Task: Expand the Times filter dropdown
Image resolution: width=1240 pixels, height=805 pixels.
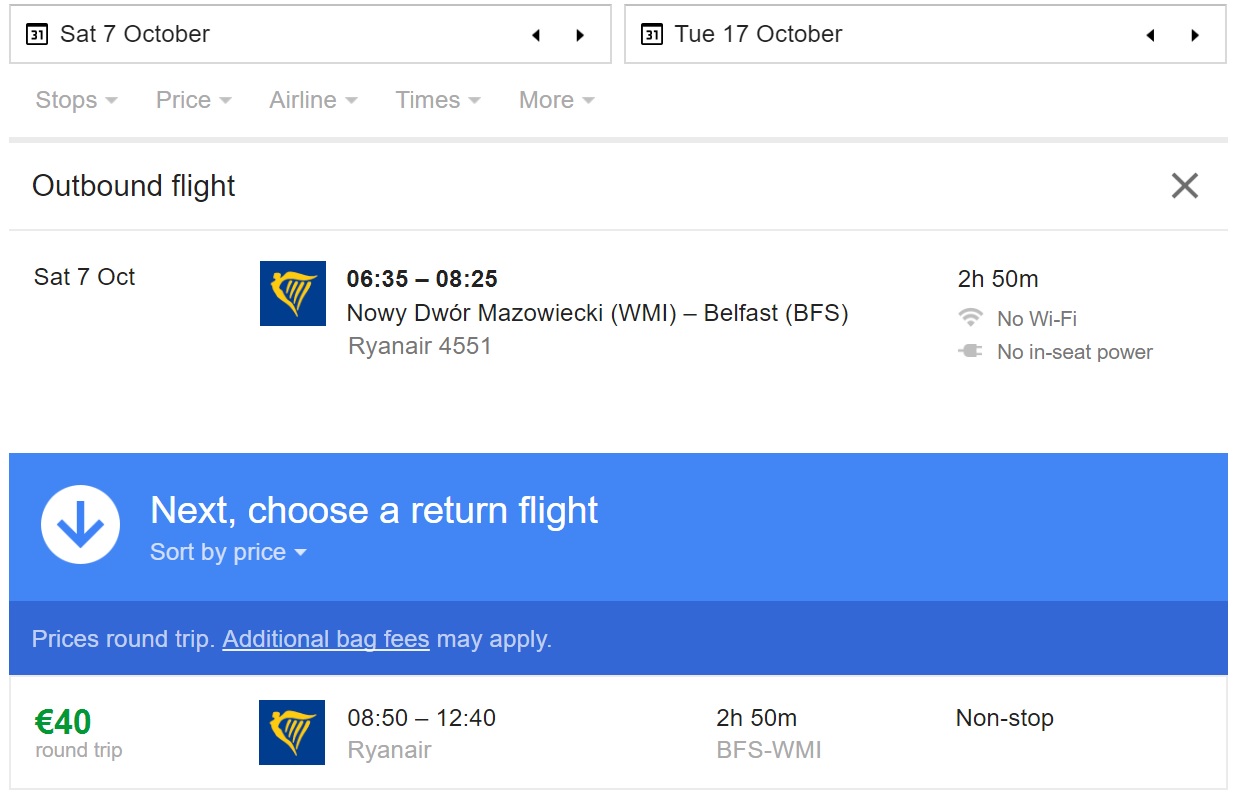Action: pyautogui.click(x=438, y=100)
